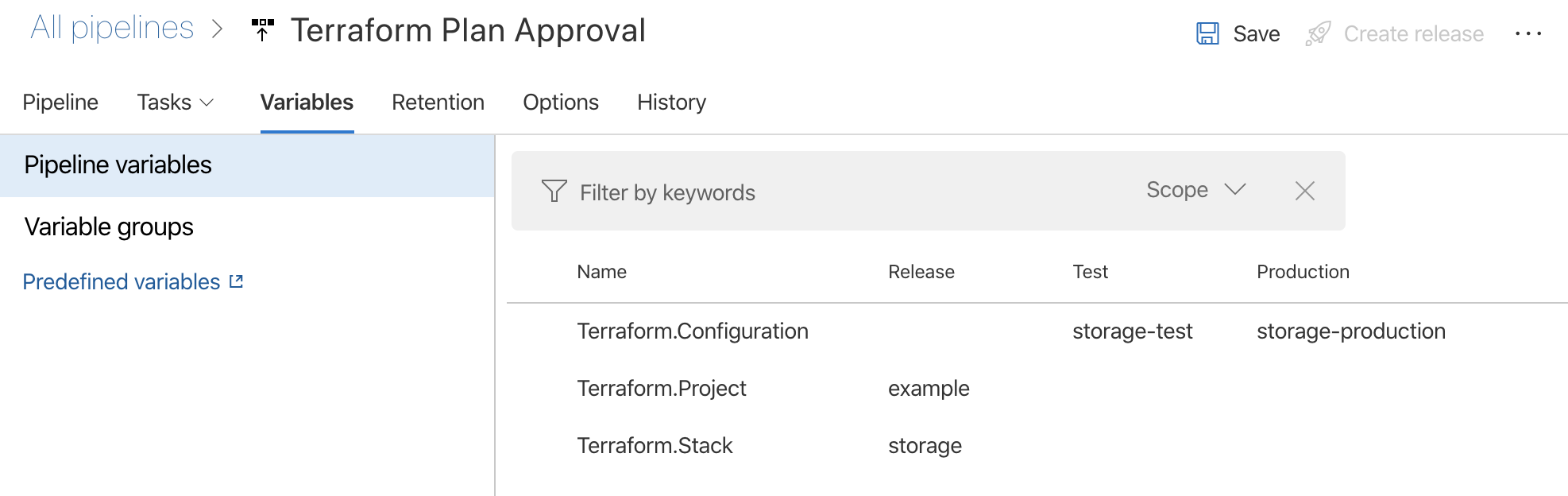
Task: Select the Terraform.Configuration variable row
Action: click(692, 331)
